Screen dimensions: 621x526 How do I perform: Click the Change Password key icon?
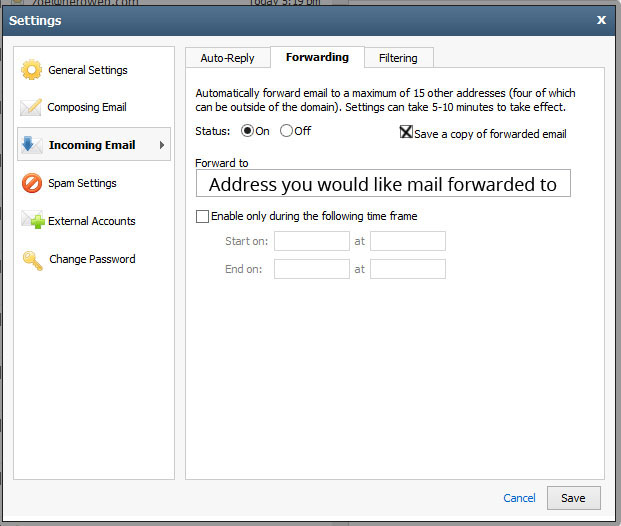(x=32, y=261)
